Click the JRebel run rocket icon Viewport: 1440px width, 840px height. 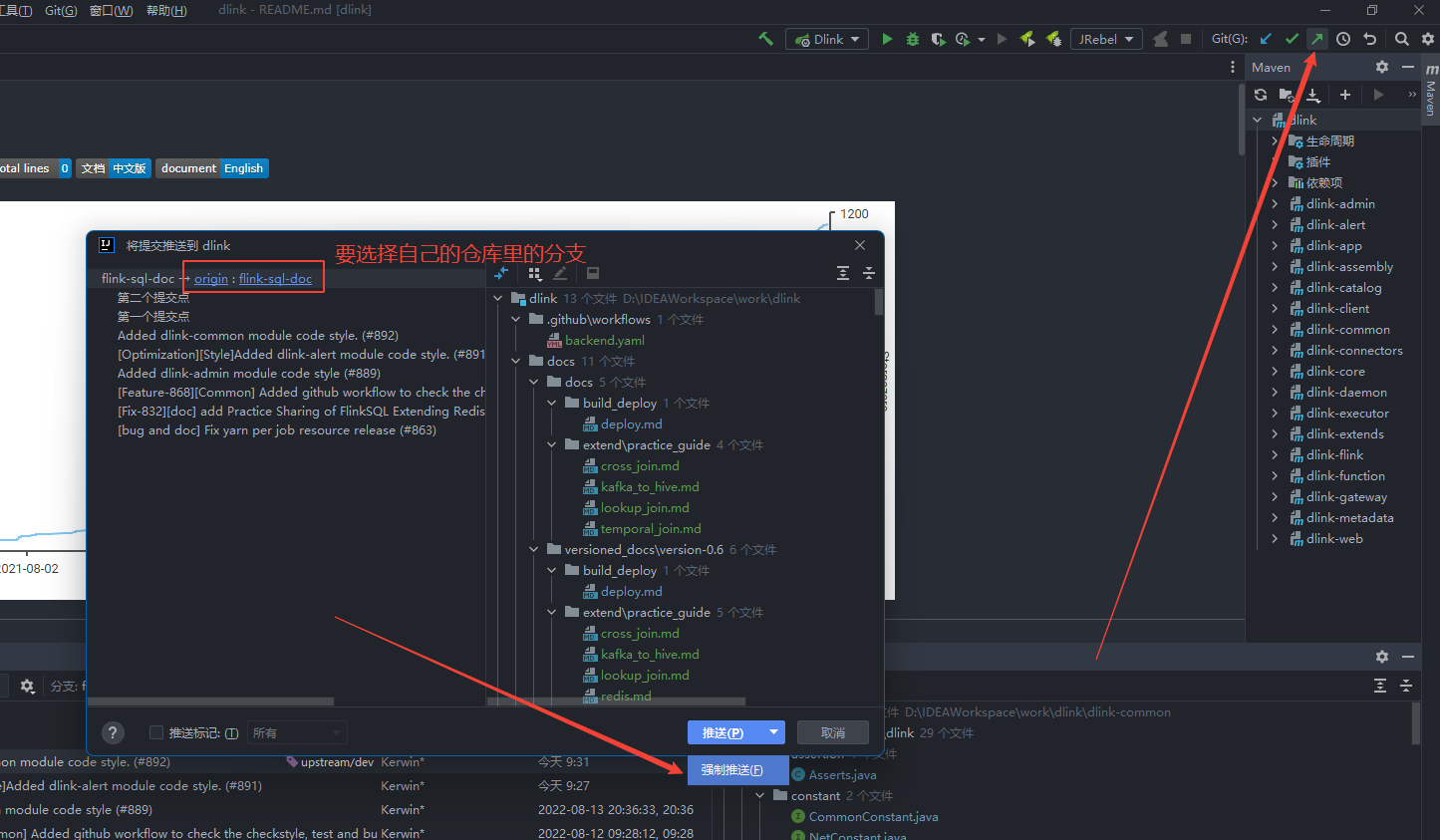1027,39
